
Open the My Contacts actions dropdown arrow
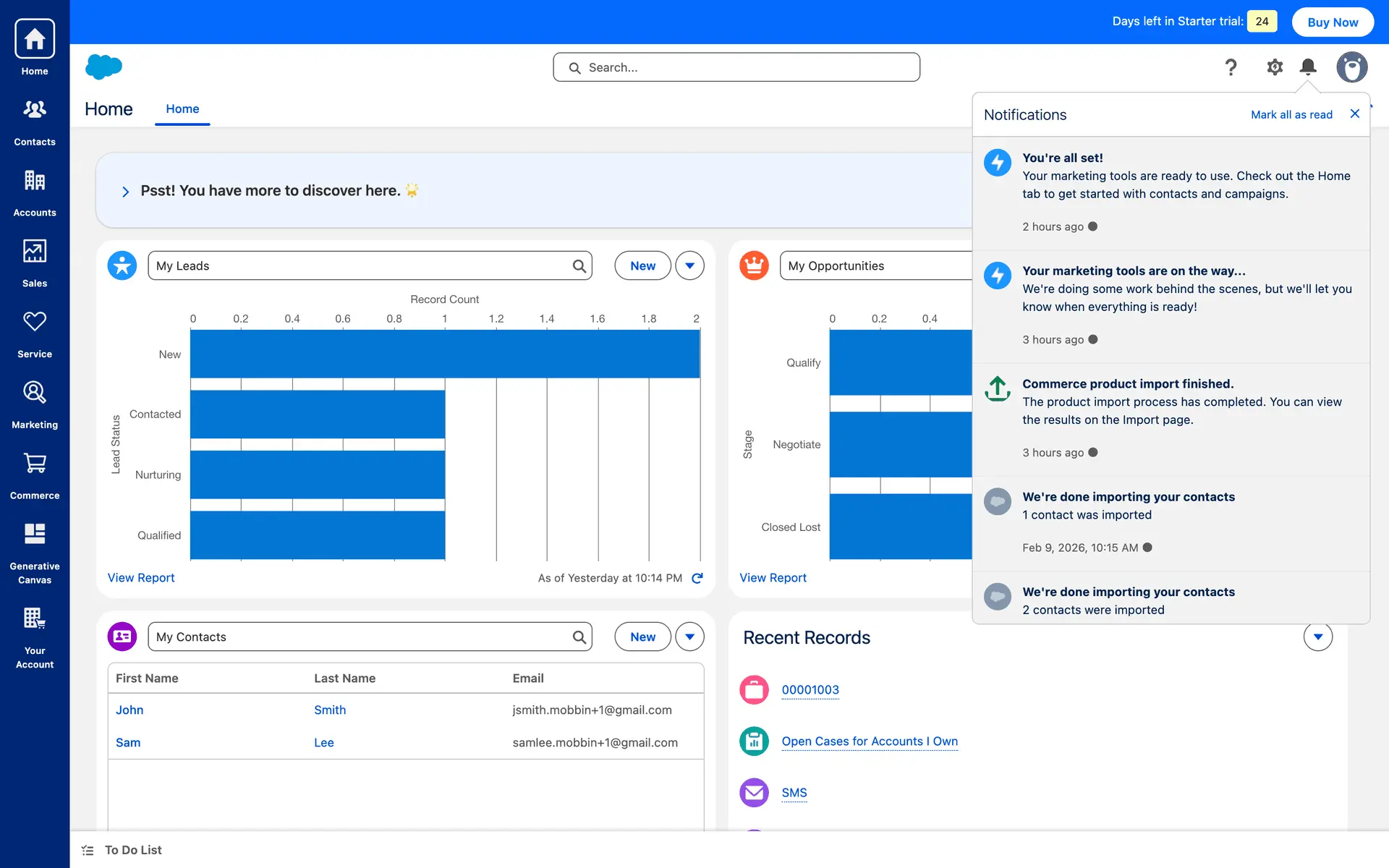coord(689,637)
